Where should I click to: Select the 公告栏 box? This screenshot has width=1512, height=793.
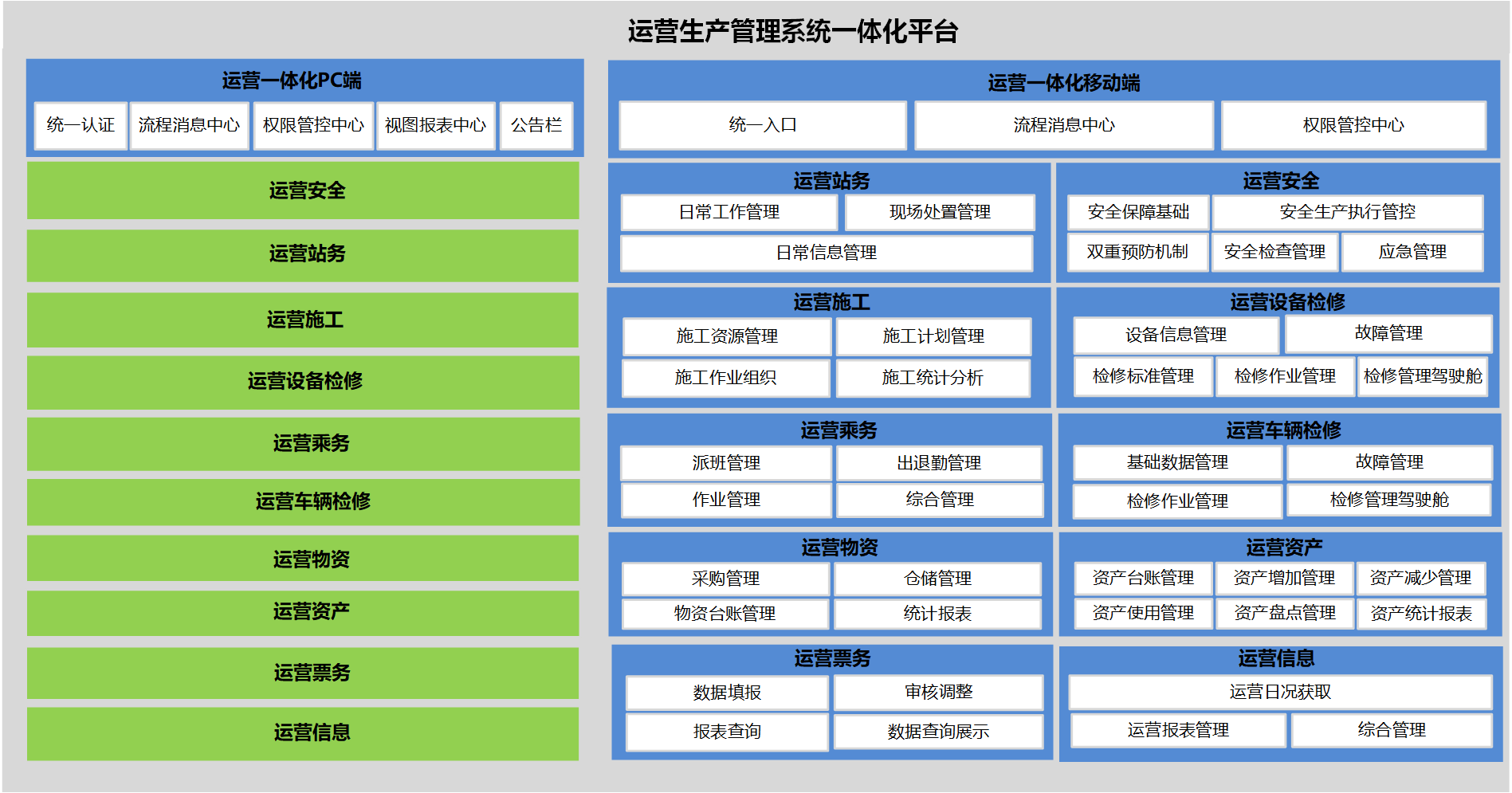pyautogui.click(x=536, y=125)
